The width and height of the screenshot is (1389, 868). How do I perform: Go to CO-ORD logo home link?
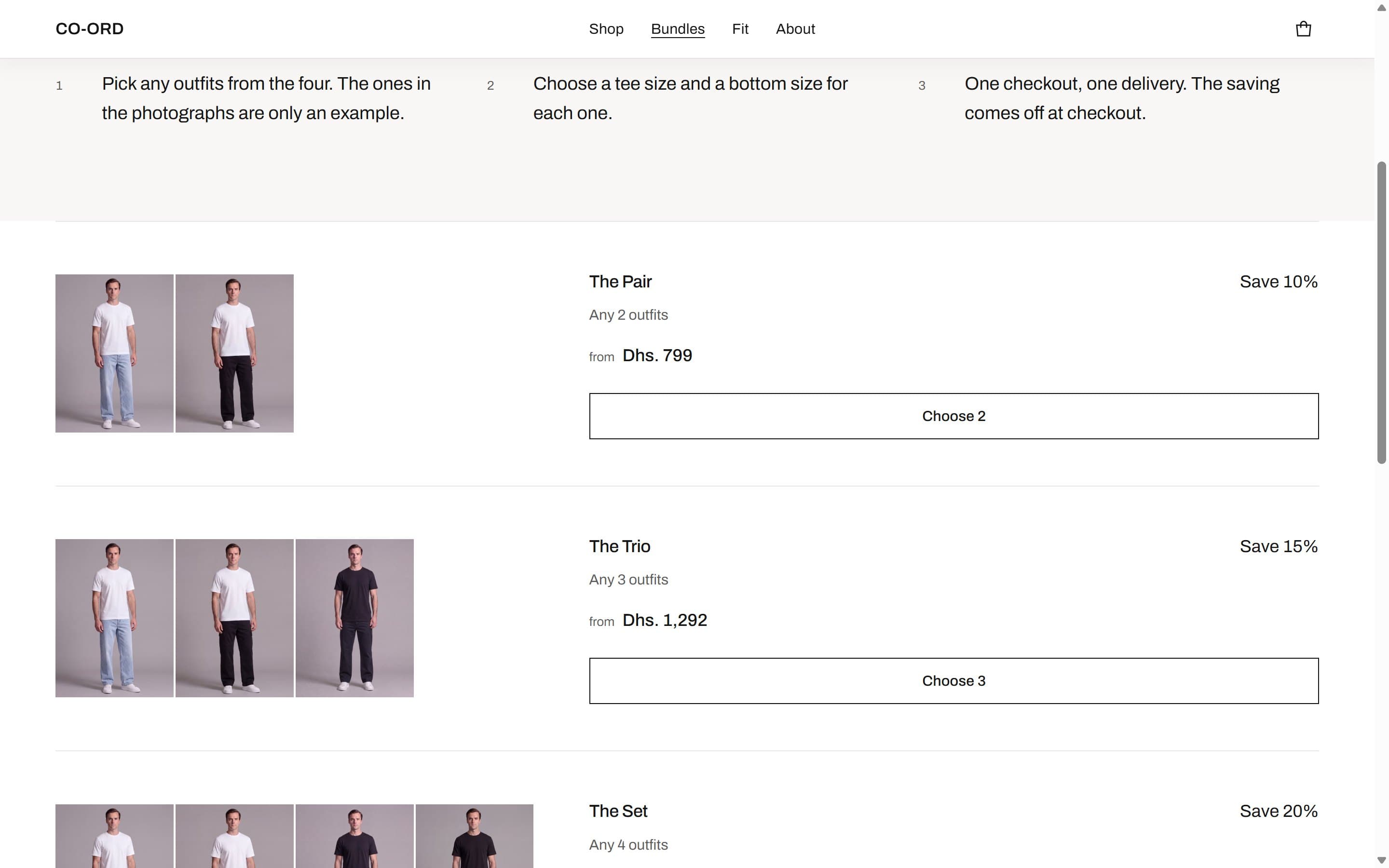90,29
